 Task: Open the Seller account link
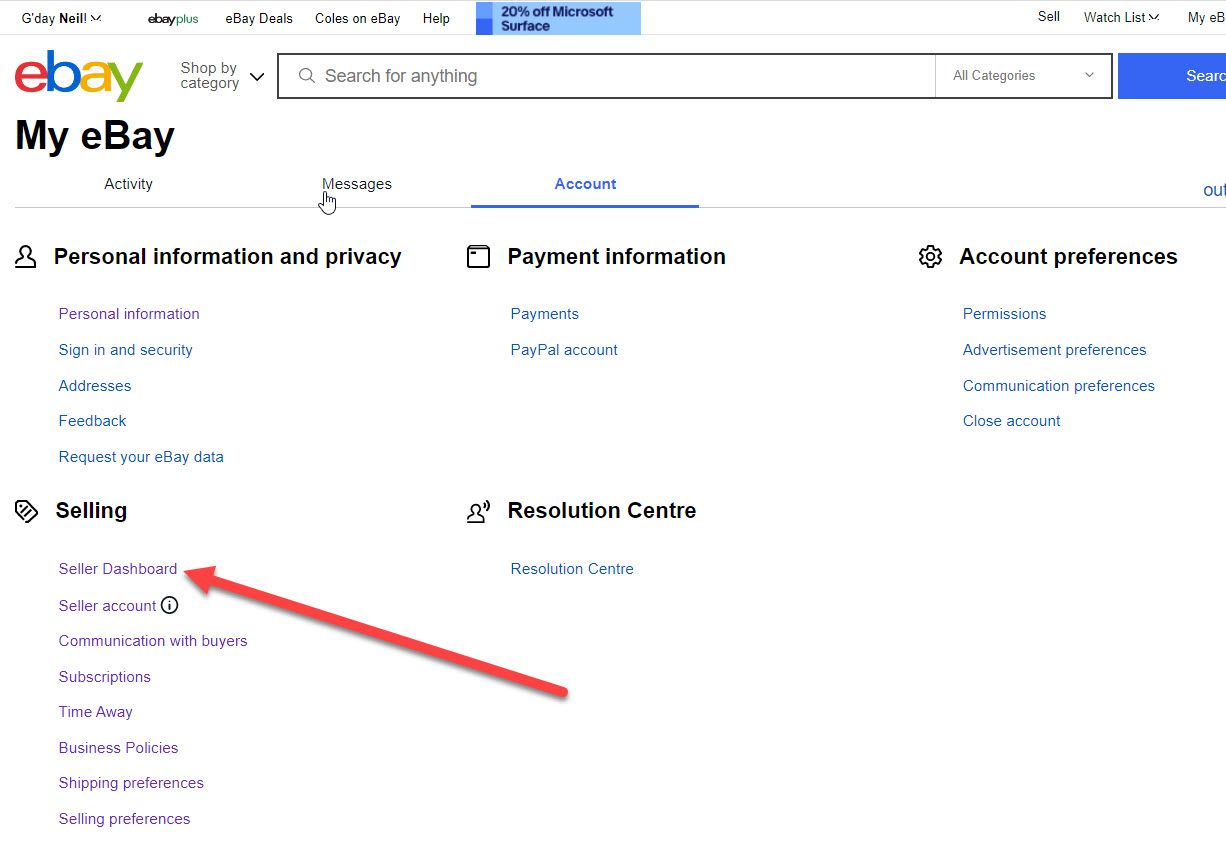(x=108, y=606)
